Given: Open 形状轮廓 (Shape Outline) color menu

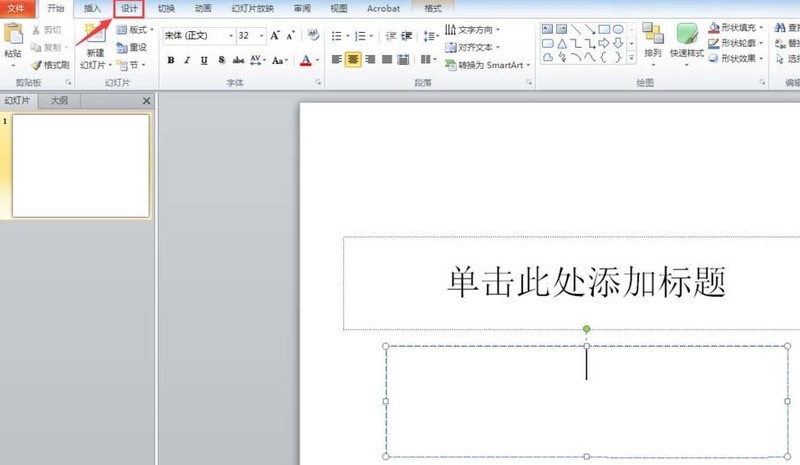Looking at the screenshot, I should point(736,43).
